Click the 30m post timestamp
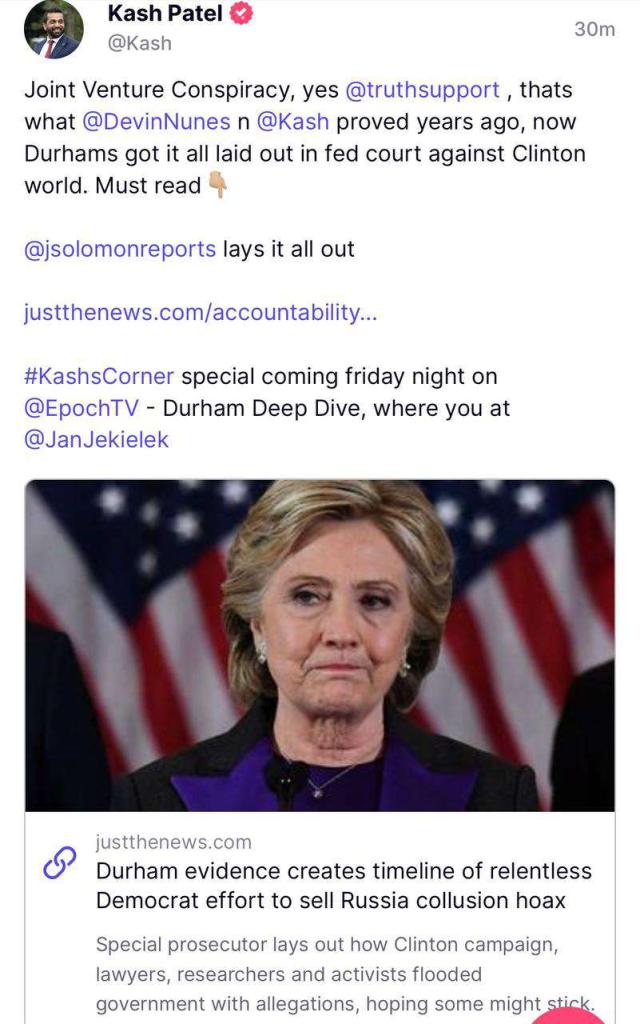The width and height of the screenshot is (640, 1024). pos(594,29)
